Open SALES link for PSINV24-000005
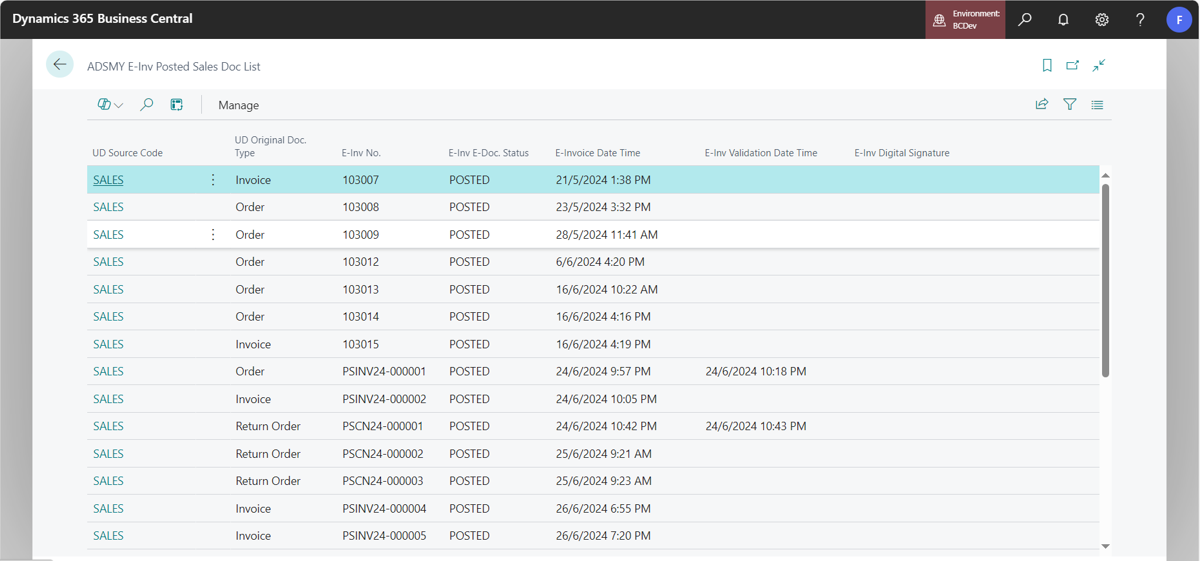 108,536
